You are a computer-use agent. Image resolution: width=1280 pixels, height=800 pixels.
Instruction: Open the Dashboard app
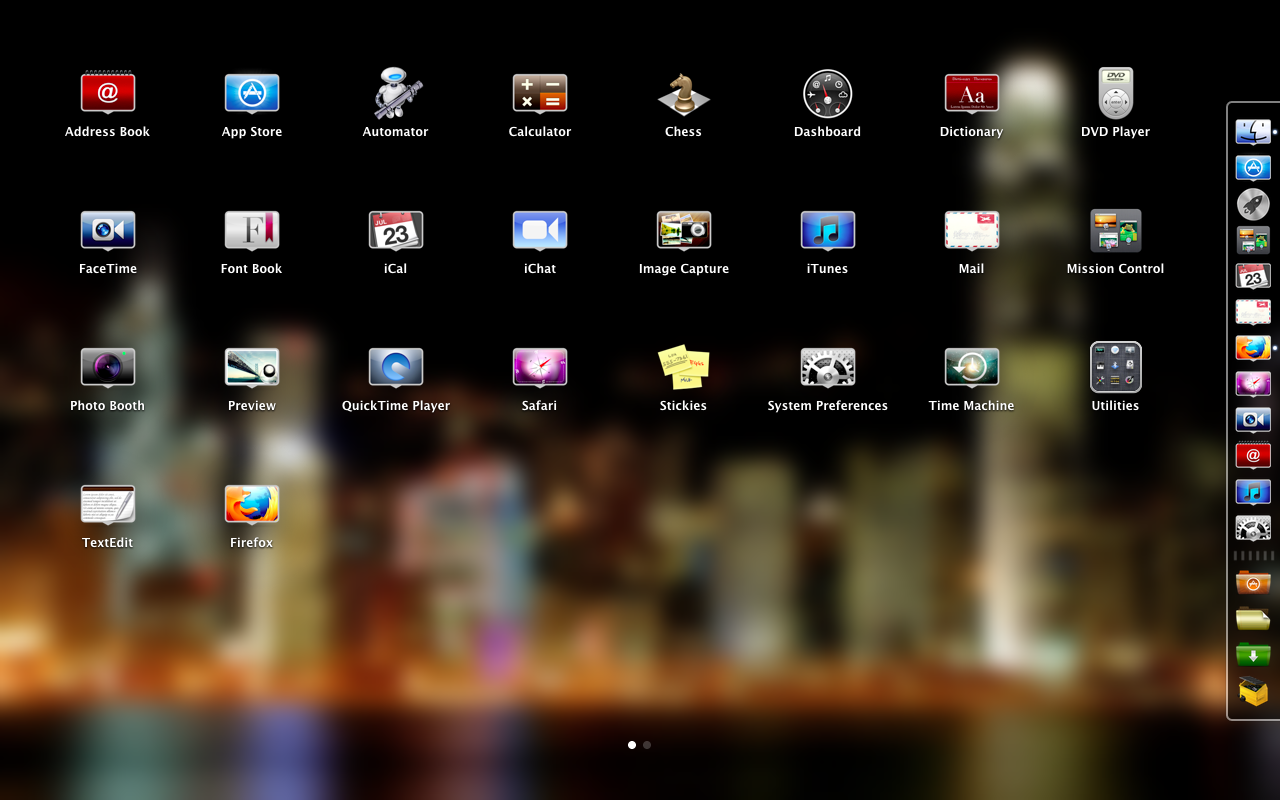point(828,94)
